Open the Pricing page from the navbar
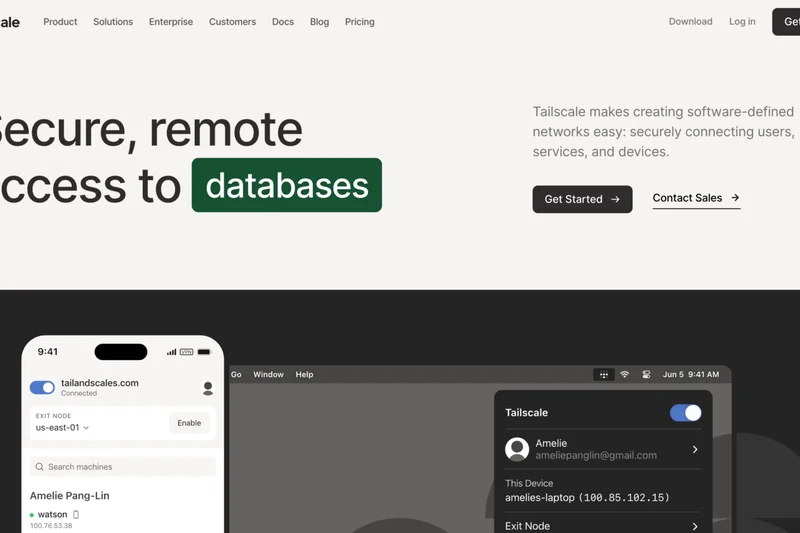This screenshot has width=800, height=533. [x=360, y=22]
